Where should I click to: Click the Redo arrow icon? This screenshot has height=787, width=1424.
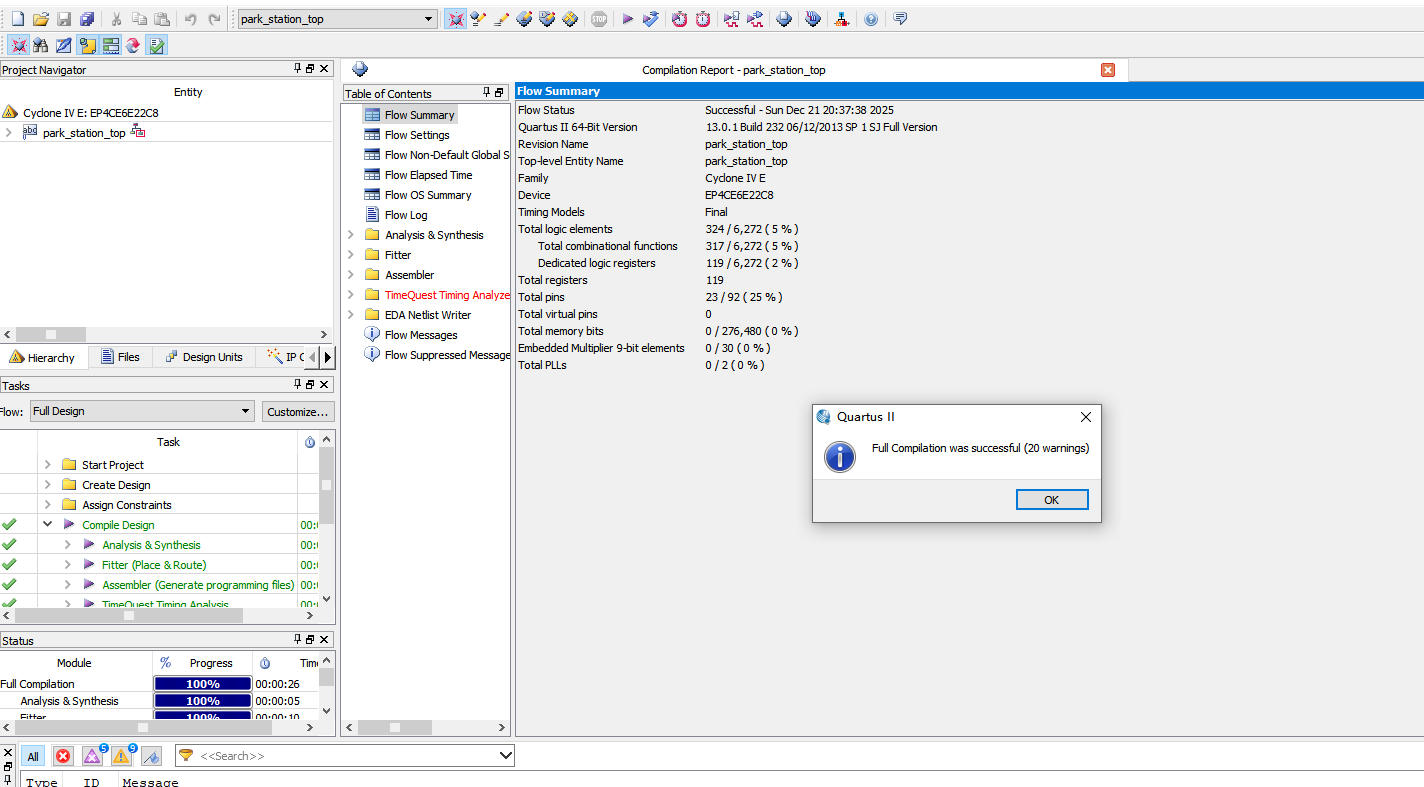coord(214,19)
